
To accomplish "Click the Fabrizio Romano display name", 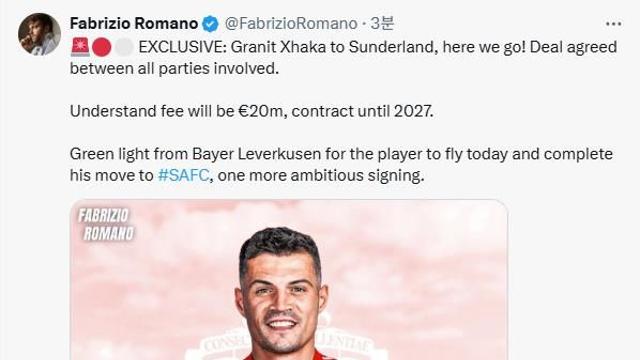I will [134, 24].
